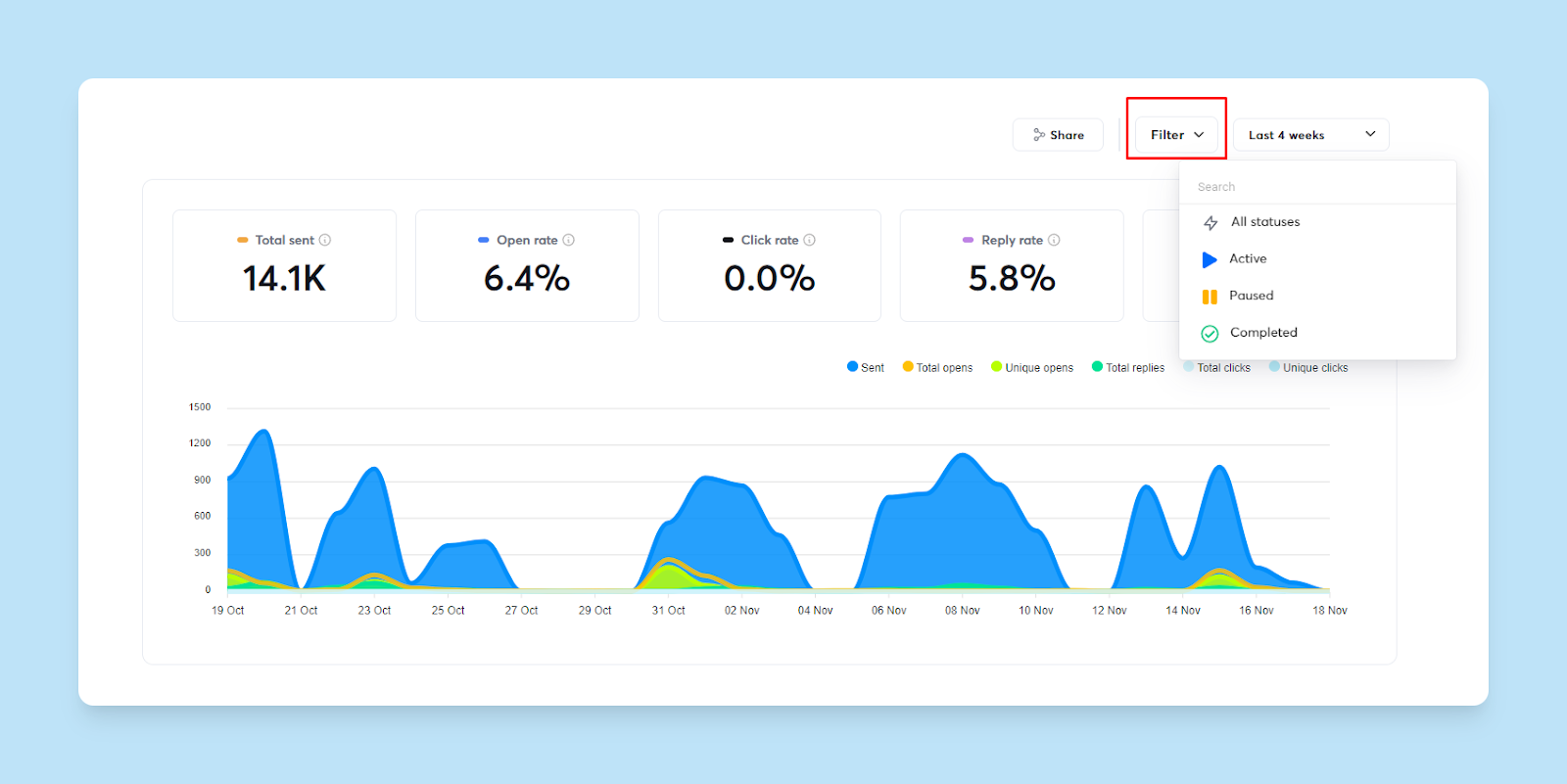The image size is (1567, 784).
Task: Toggle the Unique opens legend series
Action: (x=1032, y=367)
